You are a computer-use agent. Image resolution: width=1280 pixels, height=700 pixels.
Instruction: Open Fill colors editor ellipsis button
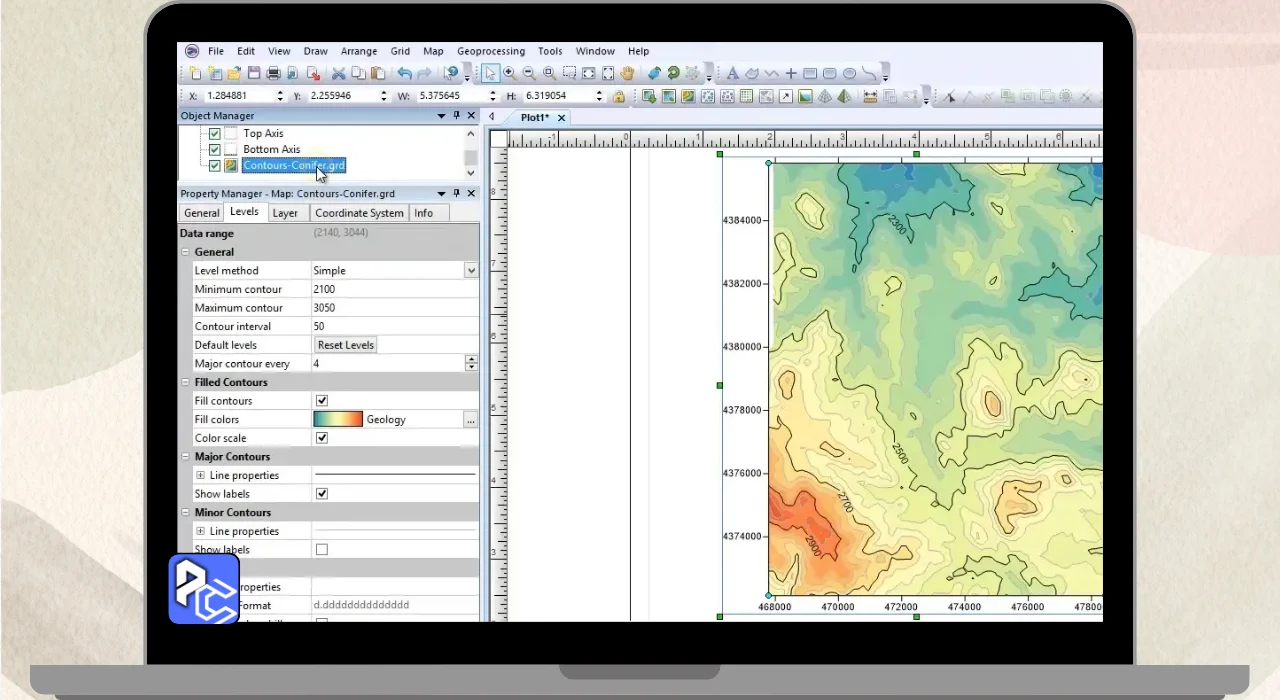pyautogui.click(x=470, y=420)
